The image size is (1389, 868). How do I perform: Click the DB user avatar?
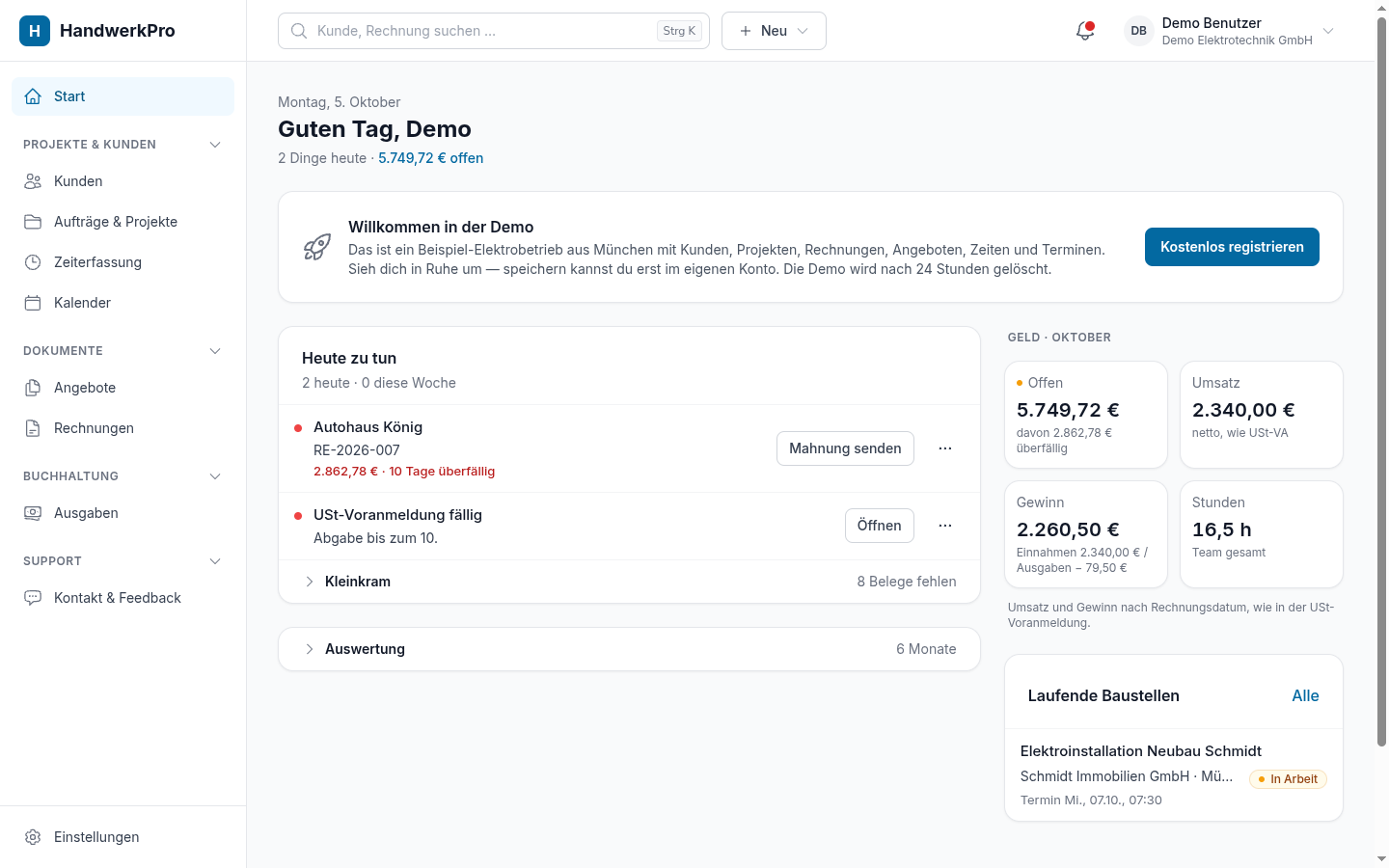click(x=1139, y=31)
